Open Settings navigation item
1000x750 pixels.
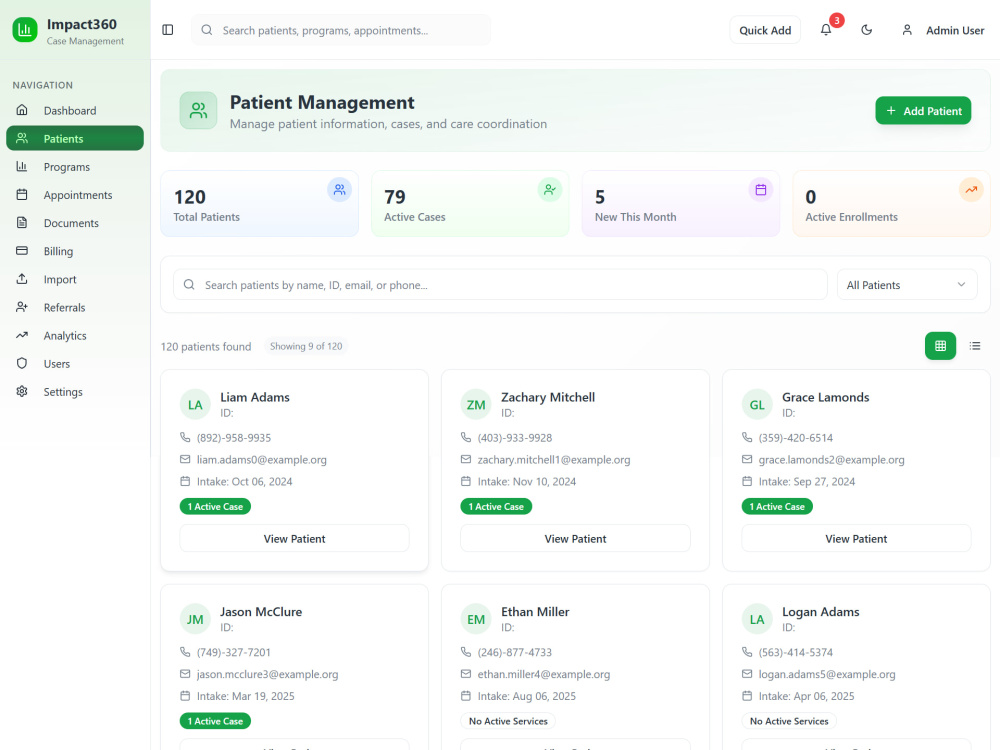(75, 391)
